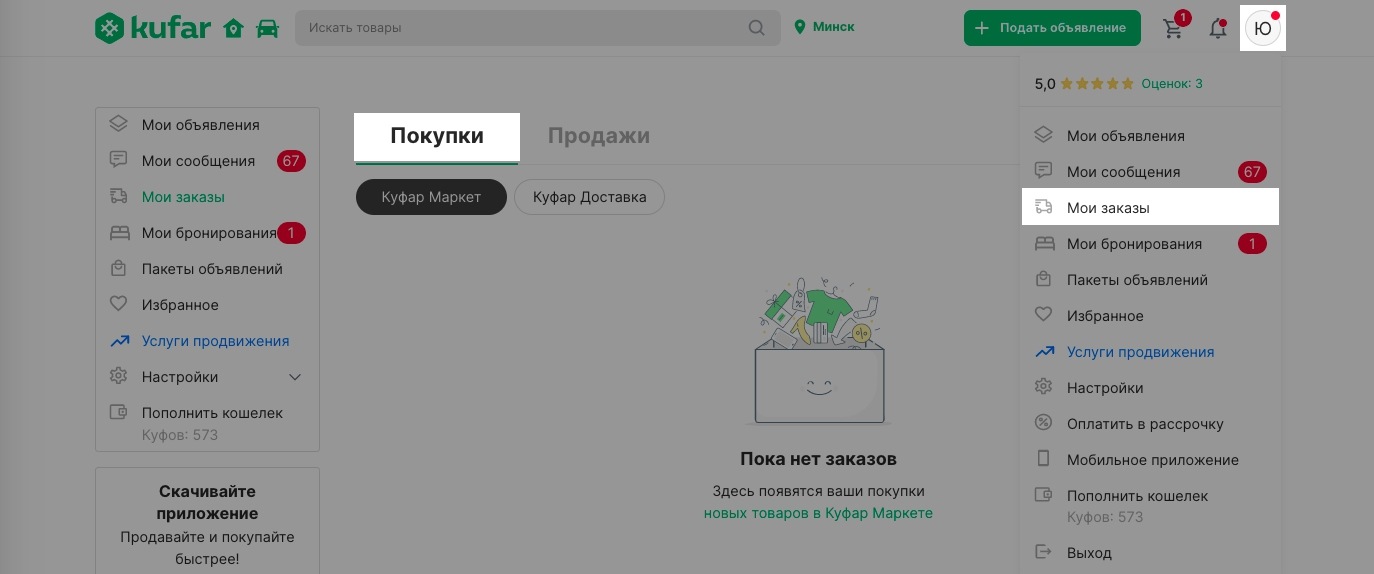Image resolution: width=1374 pixels, height=574 pixels.
Task: Click exit icon next to Выход
Action: point(1044,551)
